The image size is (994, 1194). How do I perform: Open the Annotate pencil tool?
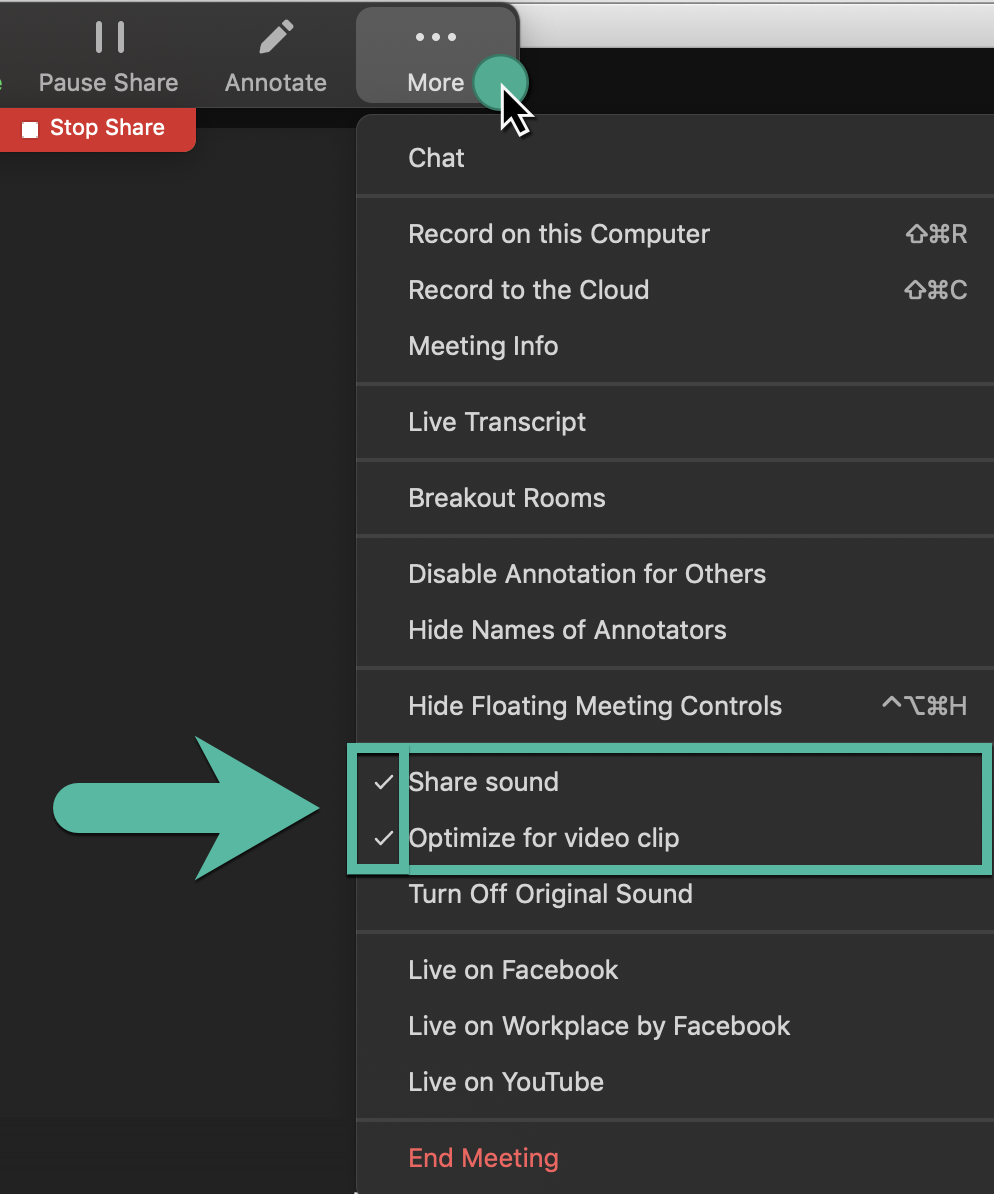click(275, 38)
